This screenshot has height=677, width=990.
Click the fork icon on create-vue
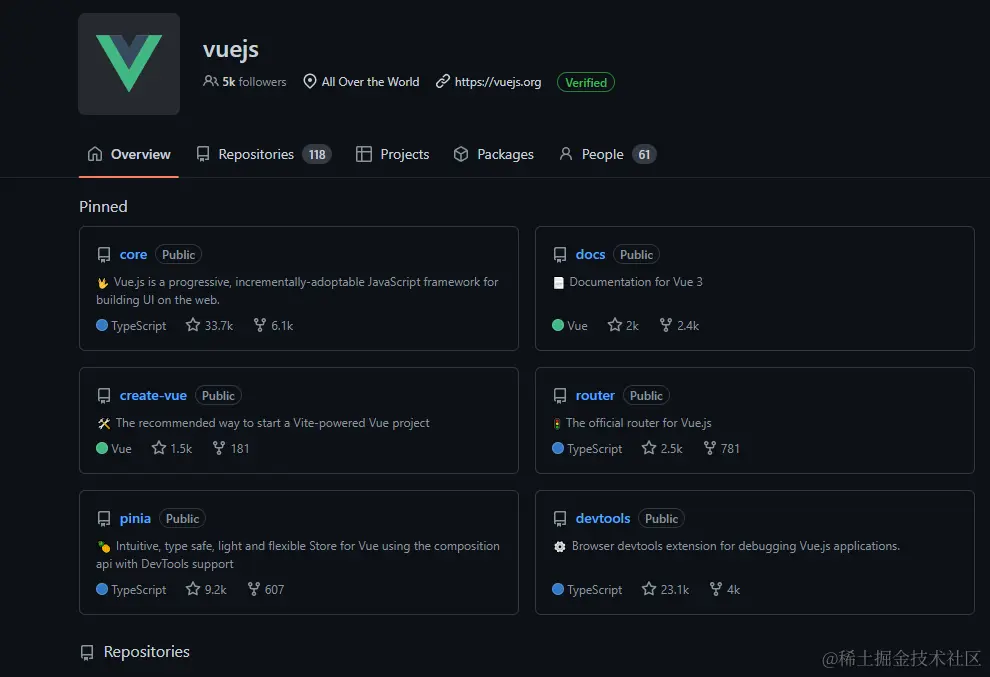pos(219,448)
